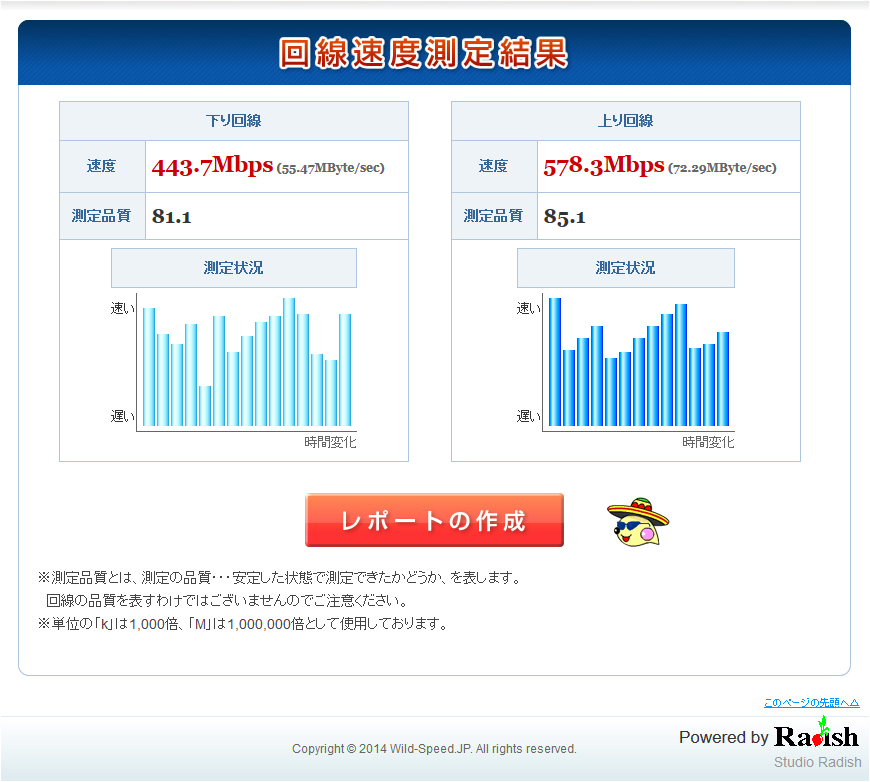Image resolution: width=870 pixels, height=782 pixels.
Task: Click the 55.47MByte/sec download rate text
Action: click(x=330, y=168)
